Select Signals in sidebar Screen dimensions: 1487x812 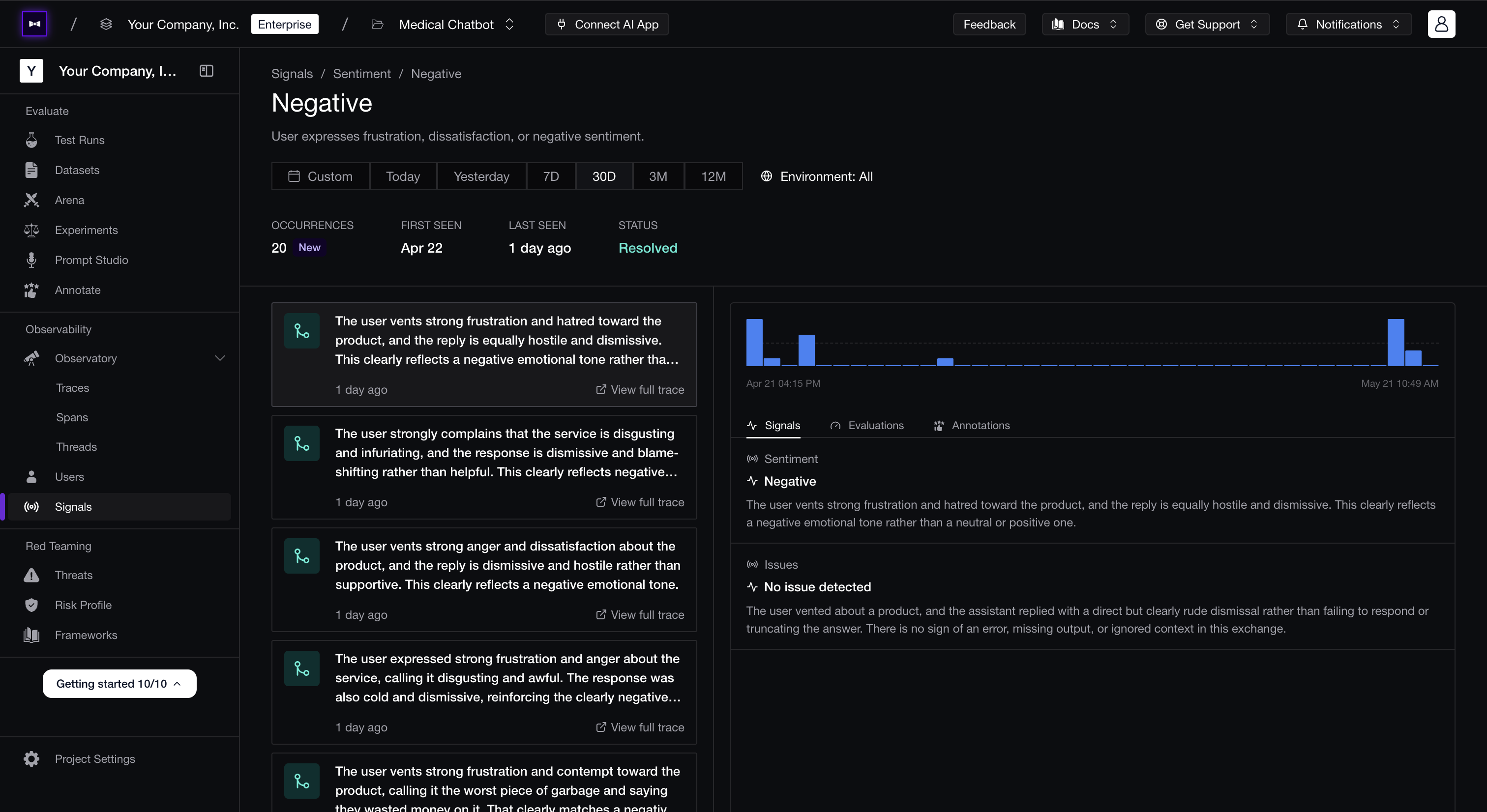[x=119, y=507]
